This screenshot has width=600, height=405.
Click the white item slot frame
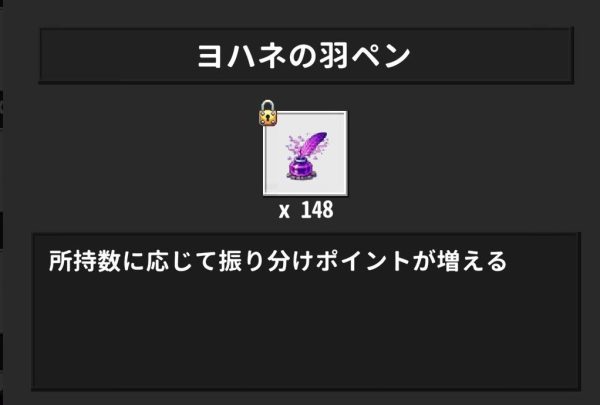pyautogui.click(x=305, y=154)
